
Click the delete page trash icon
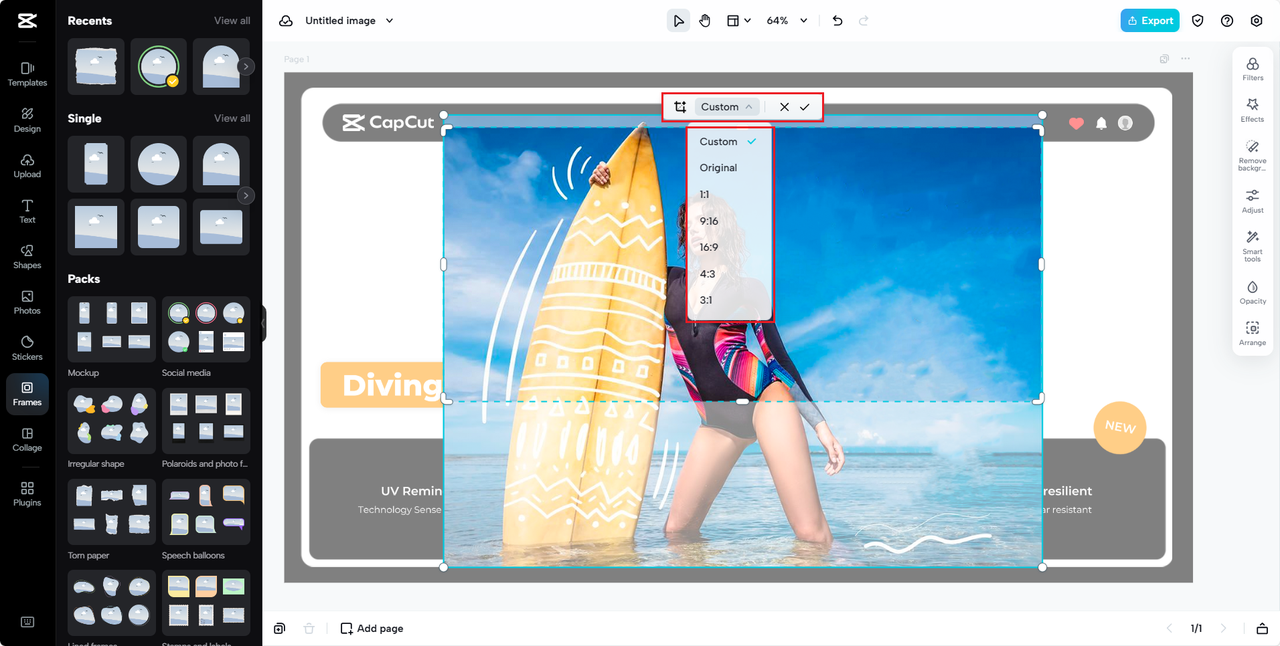click(309, 629)
